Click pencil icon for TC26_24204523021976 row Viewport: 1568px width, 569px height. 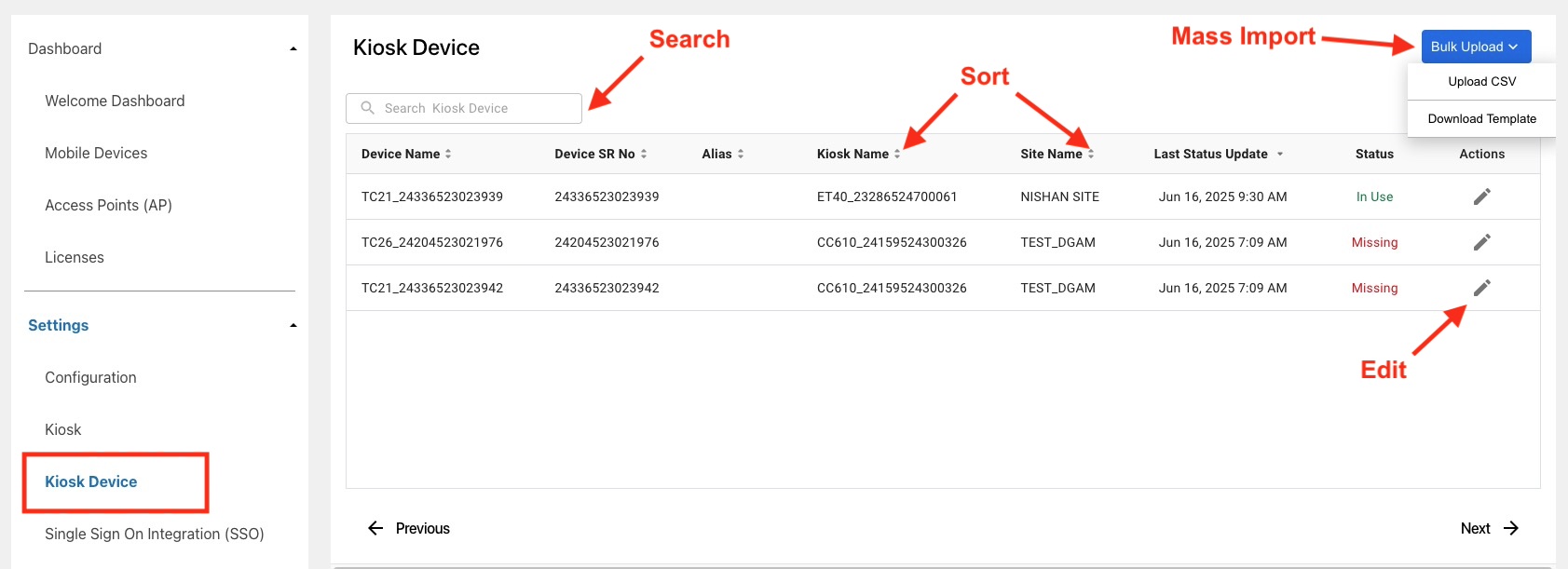tap(1481, 242)
